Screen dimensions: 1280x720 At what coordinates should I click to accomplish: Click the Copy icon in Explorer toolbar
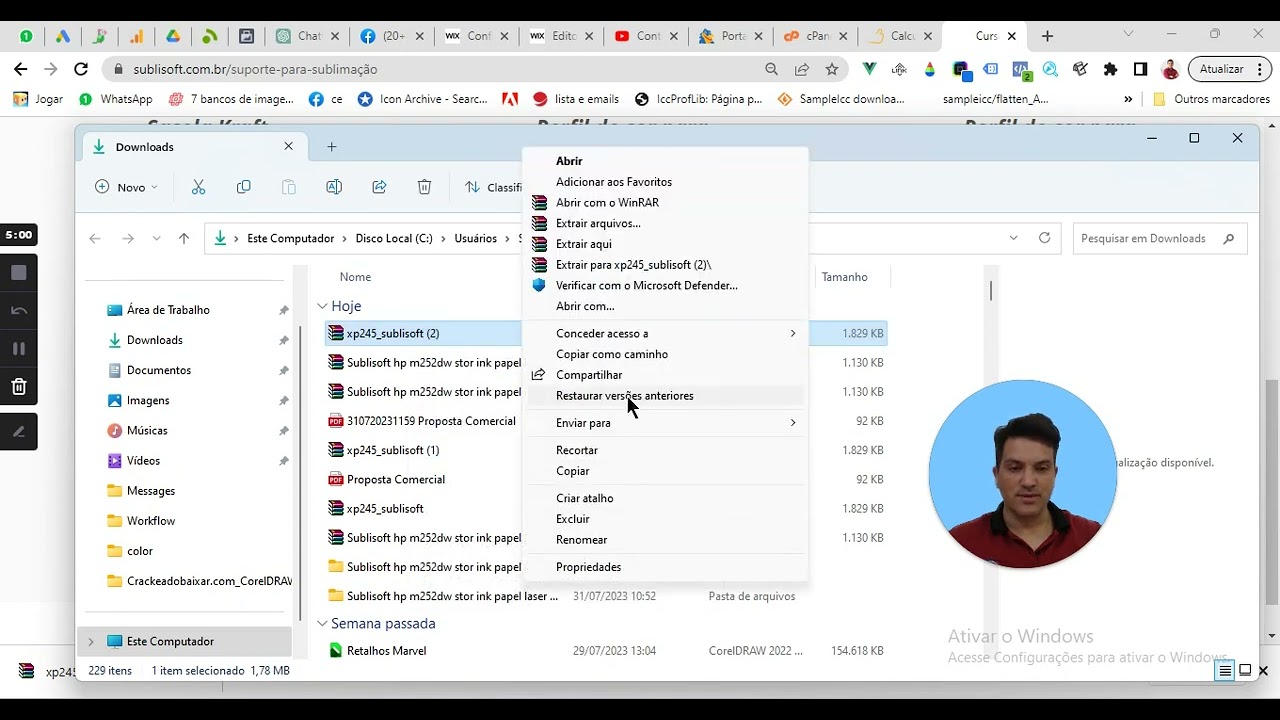click(x=243, y=187)
